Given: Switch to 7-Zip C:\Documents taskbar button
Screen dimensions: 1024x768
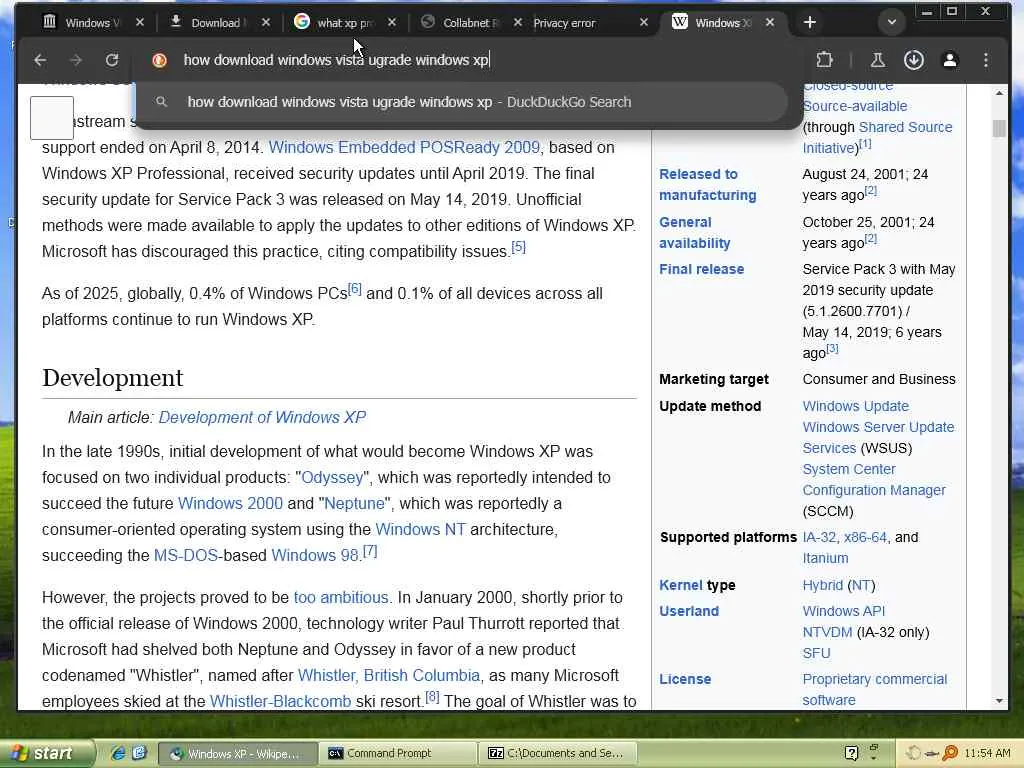Looking at the screenshot, I should [557, 753].
